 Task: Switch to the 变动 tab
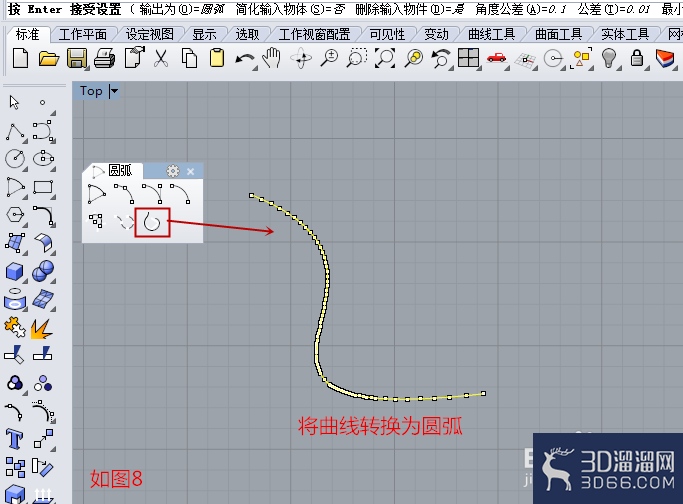[x=436, y=34]
